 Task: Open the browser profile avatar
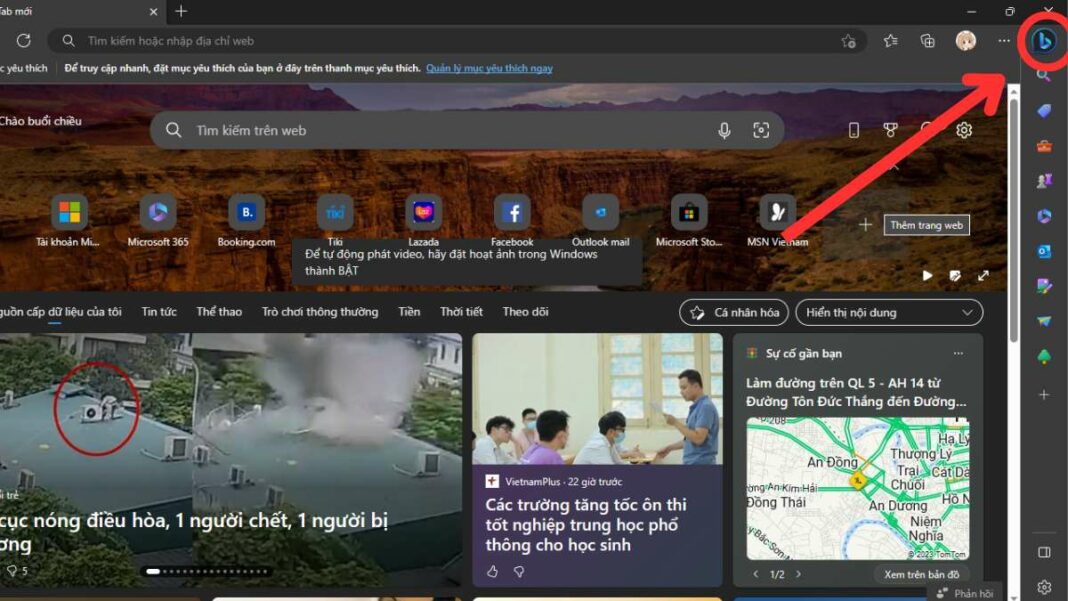[x=966, y=41]
